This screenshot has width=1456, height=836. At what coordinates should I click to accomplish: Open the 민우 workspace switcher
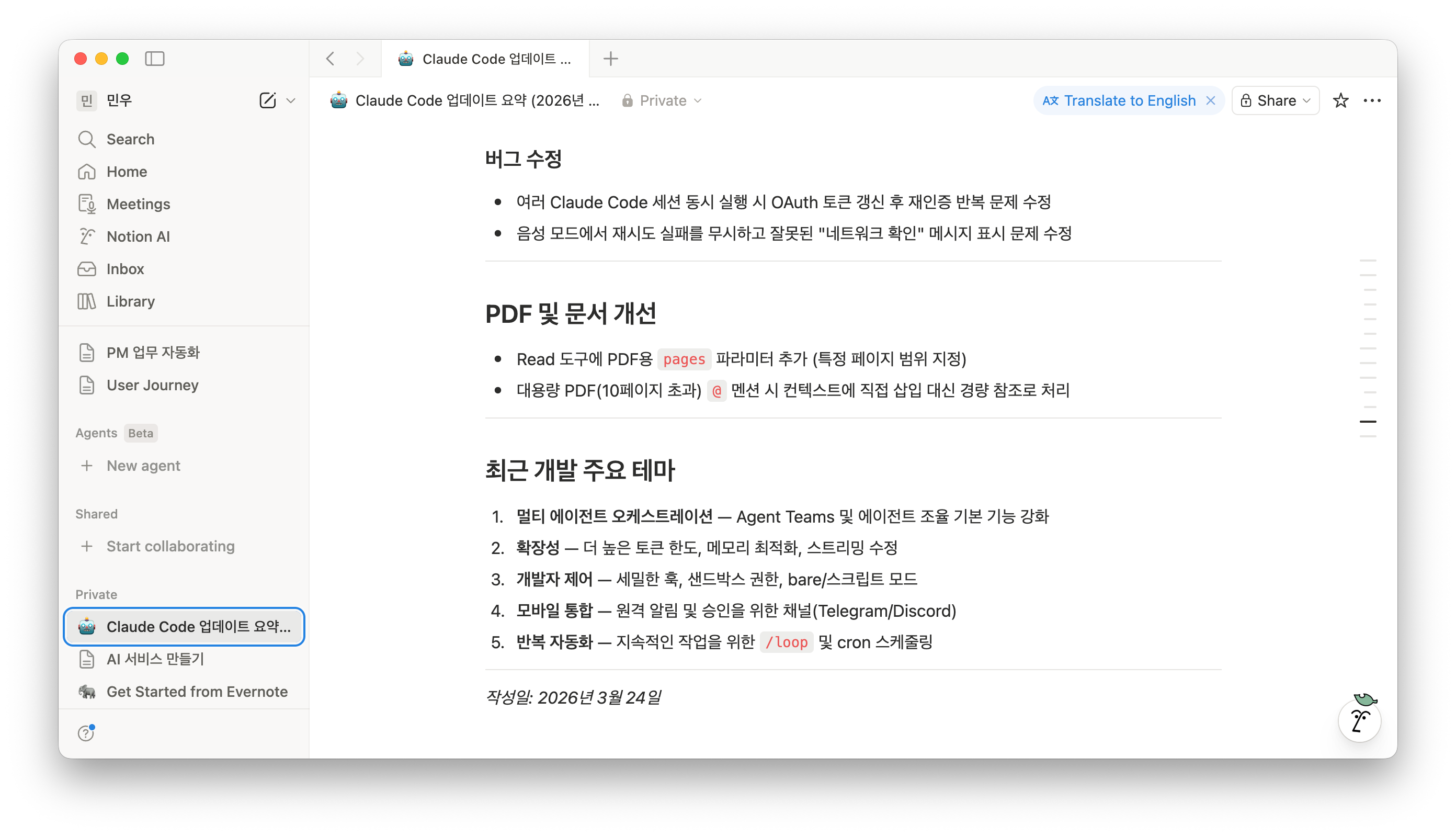tap(105, 100)
